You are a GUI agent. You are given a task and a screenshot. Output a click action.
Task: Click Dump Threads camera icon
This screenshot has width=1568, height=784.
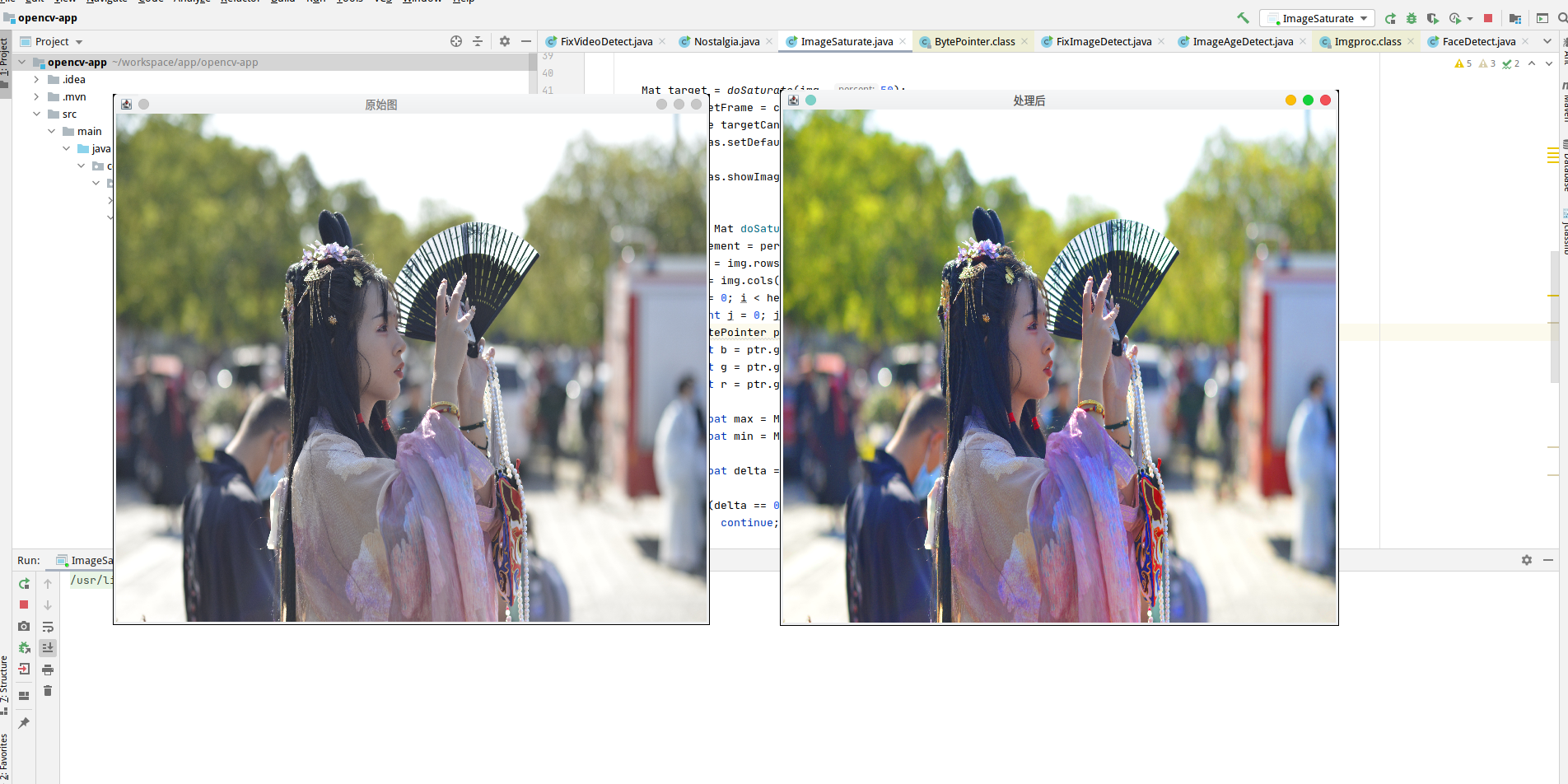[x=24, y=626]
